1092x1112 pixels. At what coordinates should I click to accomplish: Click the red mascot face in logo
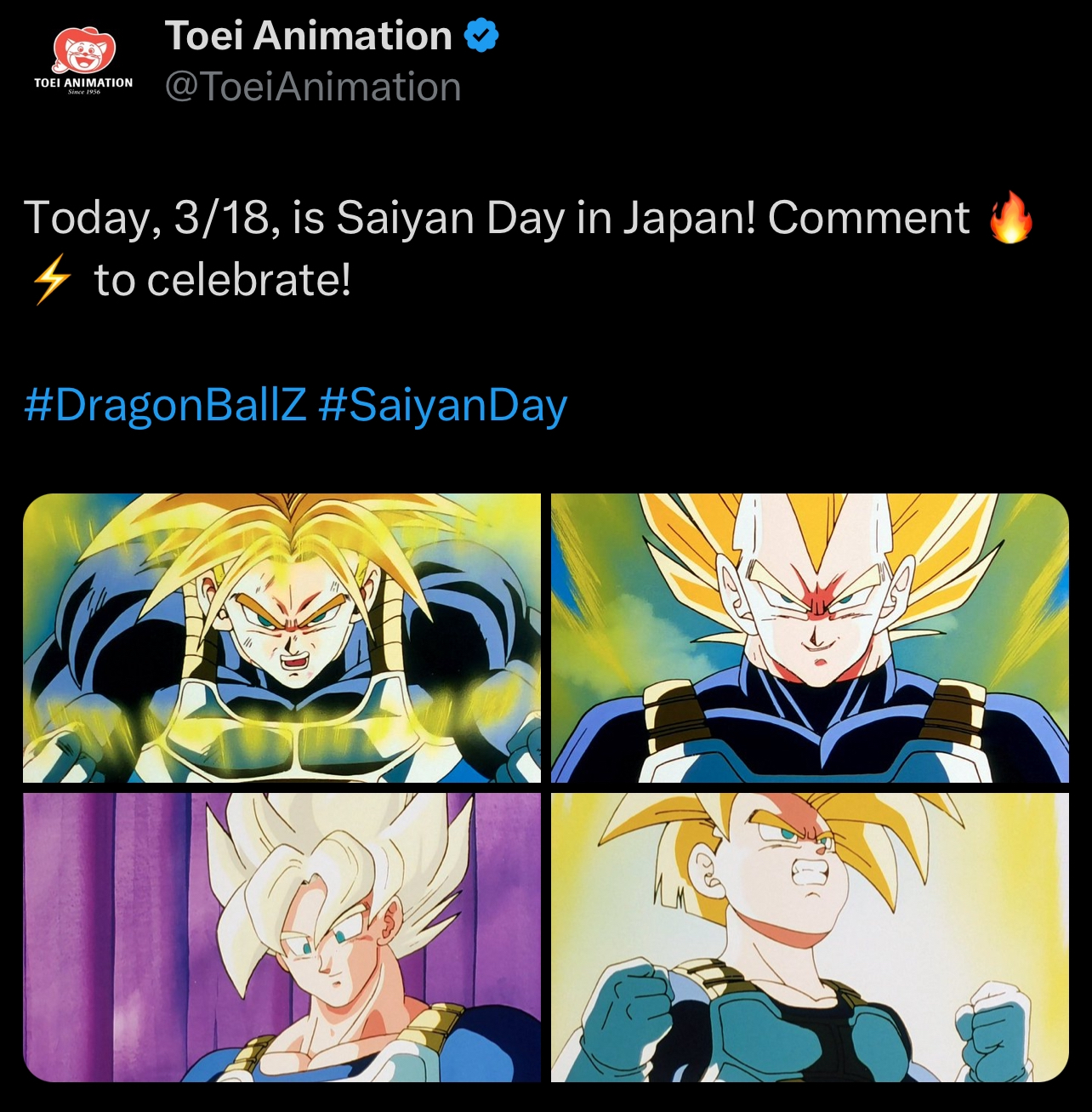(x=83, y=53)
